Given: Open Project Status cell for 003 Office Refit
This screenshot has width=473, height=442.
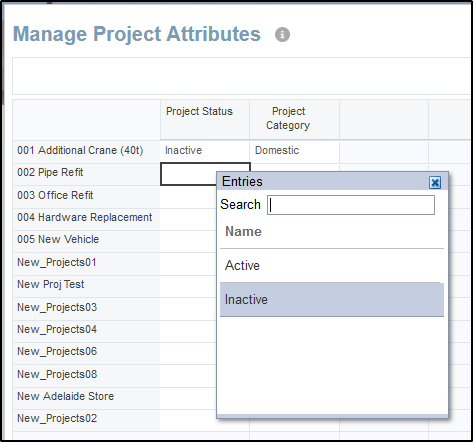Looking at the screenshot, I should pos(188,197).
